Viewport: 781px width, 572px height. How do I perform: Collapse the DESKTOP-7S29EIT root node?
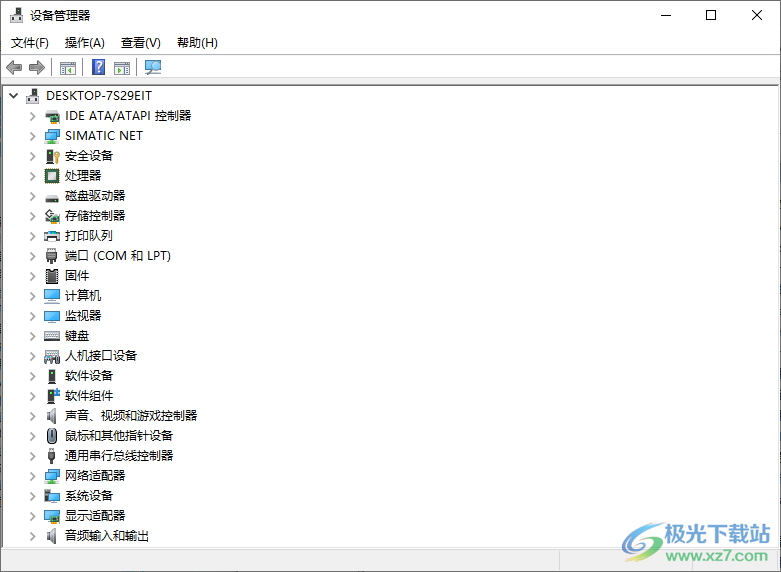(x=13, y=96)
